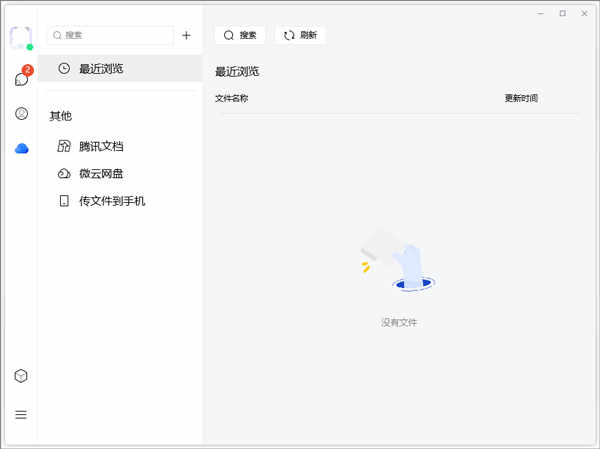Click the 搜索 toolbar button
The image size is (600, 449).
tap(240, 35)
